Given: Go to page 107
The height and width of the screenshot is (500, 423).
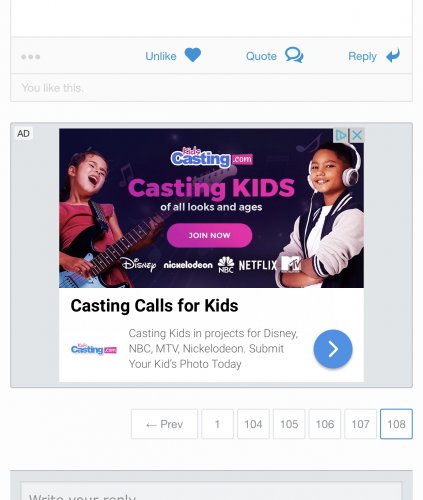Looking at the screenshot, I should (x=360, y=424).
